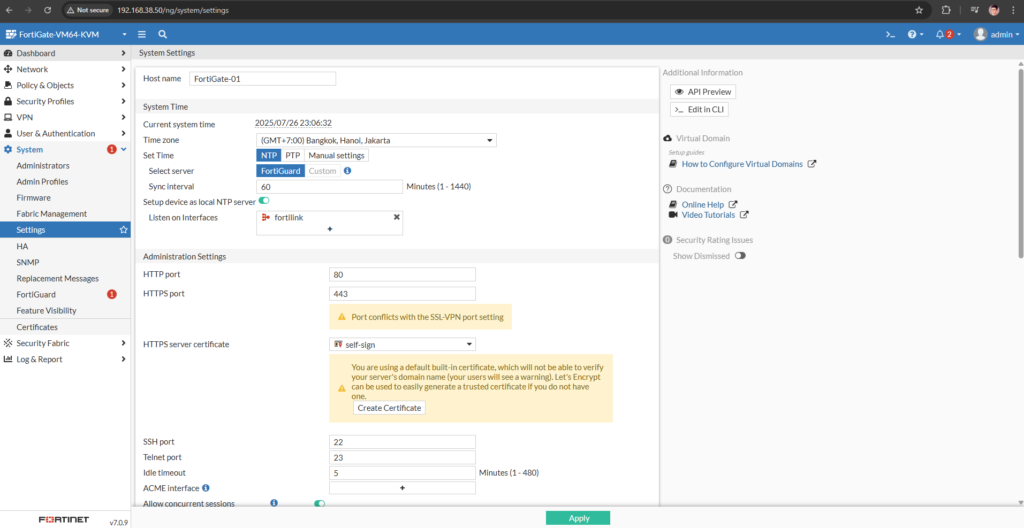Bookmark this page with browser star icon
Screen dimensions: 1024x528
pyautogui.click(x=919, y=10)
